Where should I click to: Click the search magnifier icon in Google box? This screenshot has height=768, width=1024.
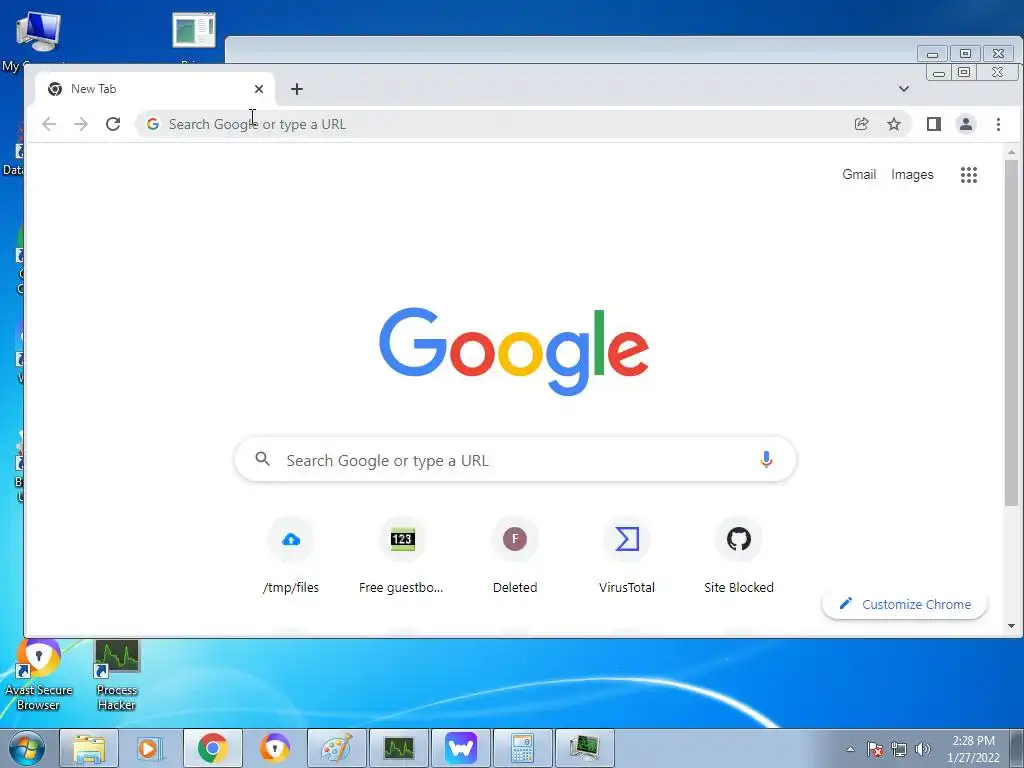tap(263, 459)
